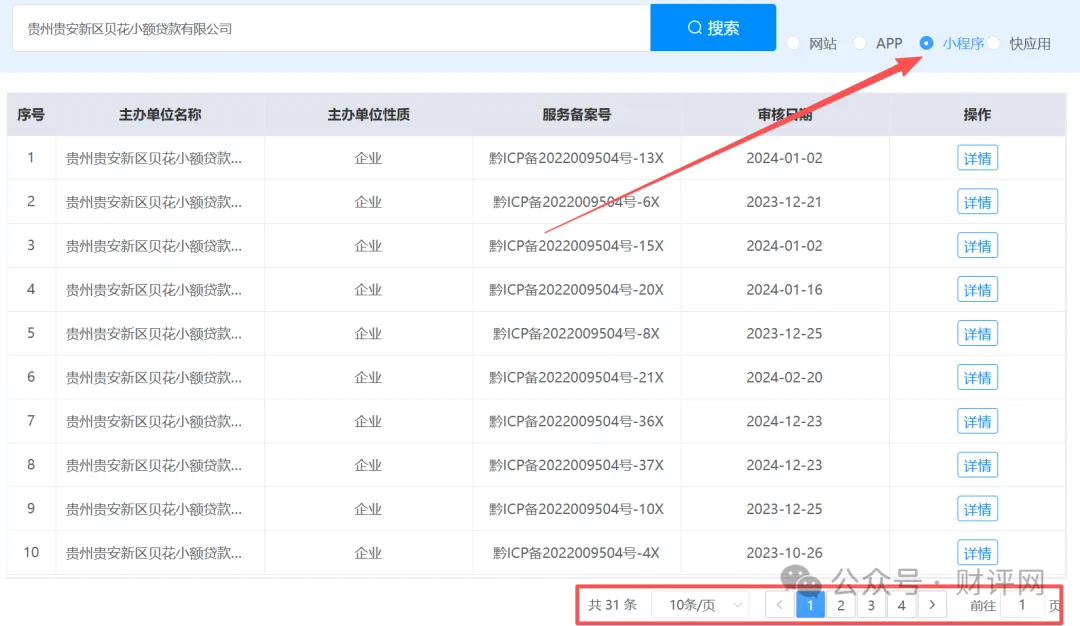Jump to pagination page 4
1080x626 pixels.
pos(901,605)
